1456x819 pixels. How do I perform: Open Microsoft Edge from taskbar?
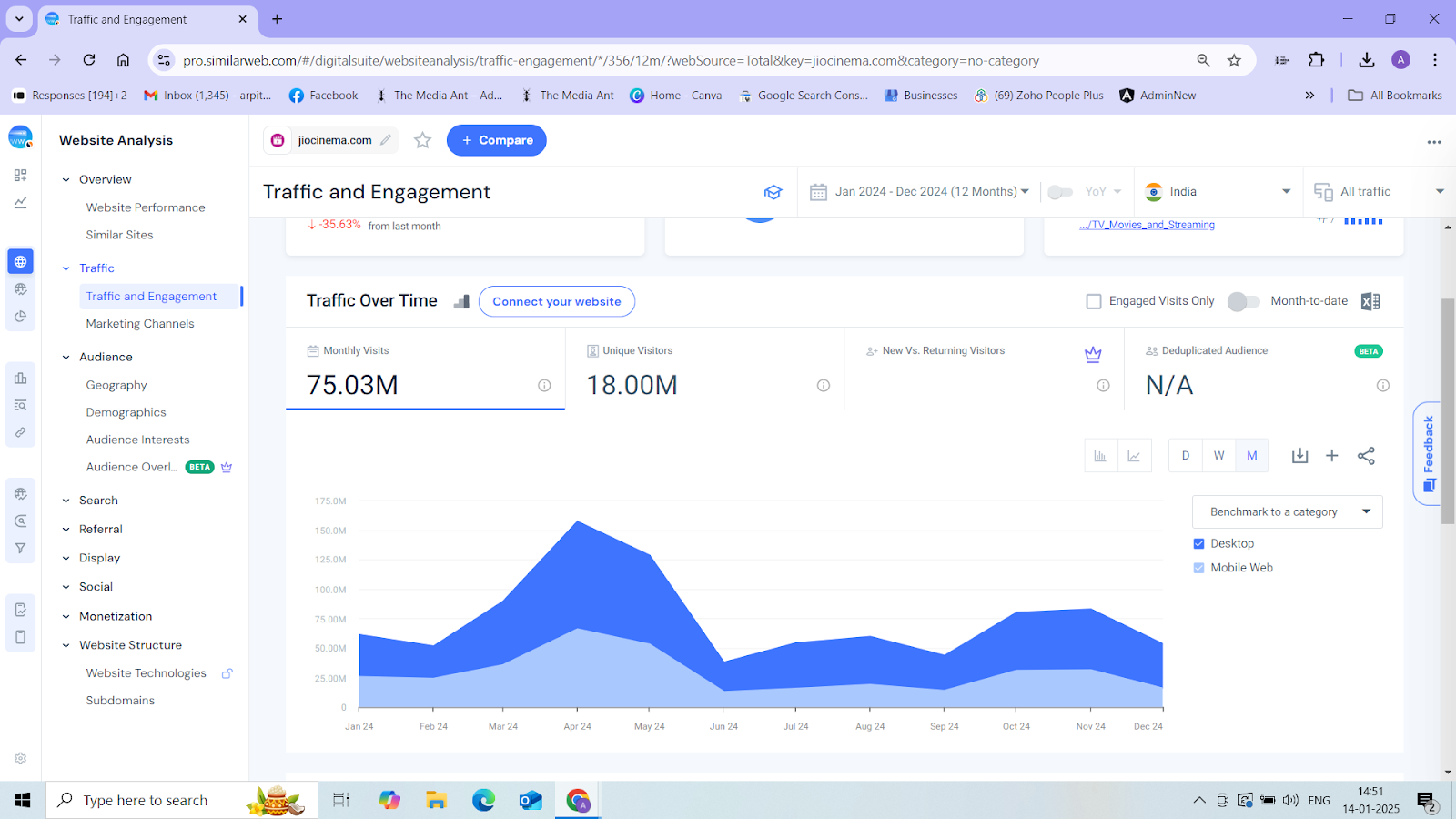pyautogui.click(x=483, y=800)
